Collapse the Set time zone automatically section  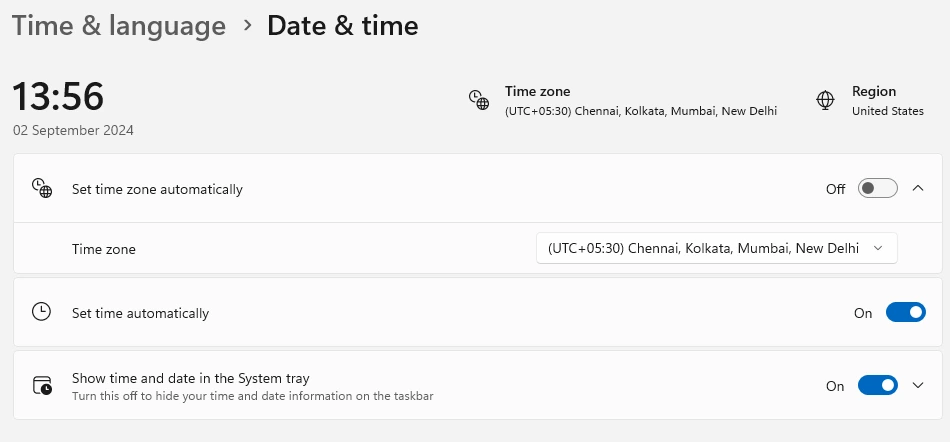918,188
